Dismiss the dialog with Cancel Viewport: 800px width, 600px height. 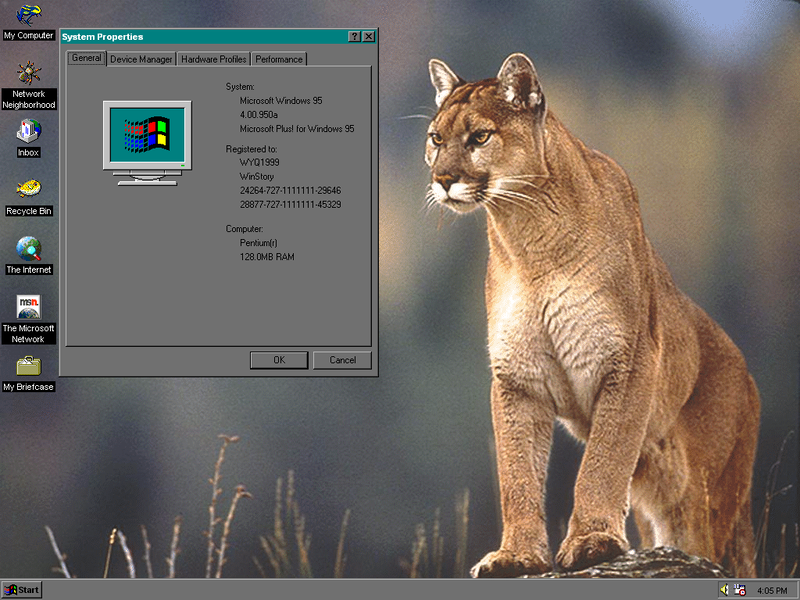pyautogui.click(x=342, y=360)
